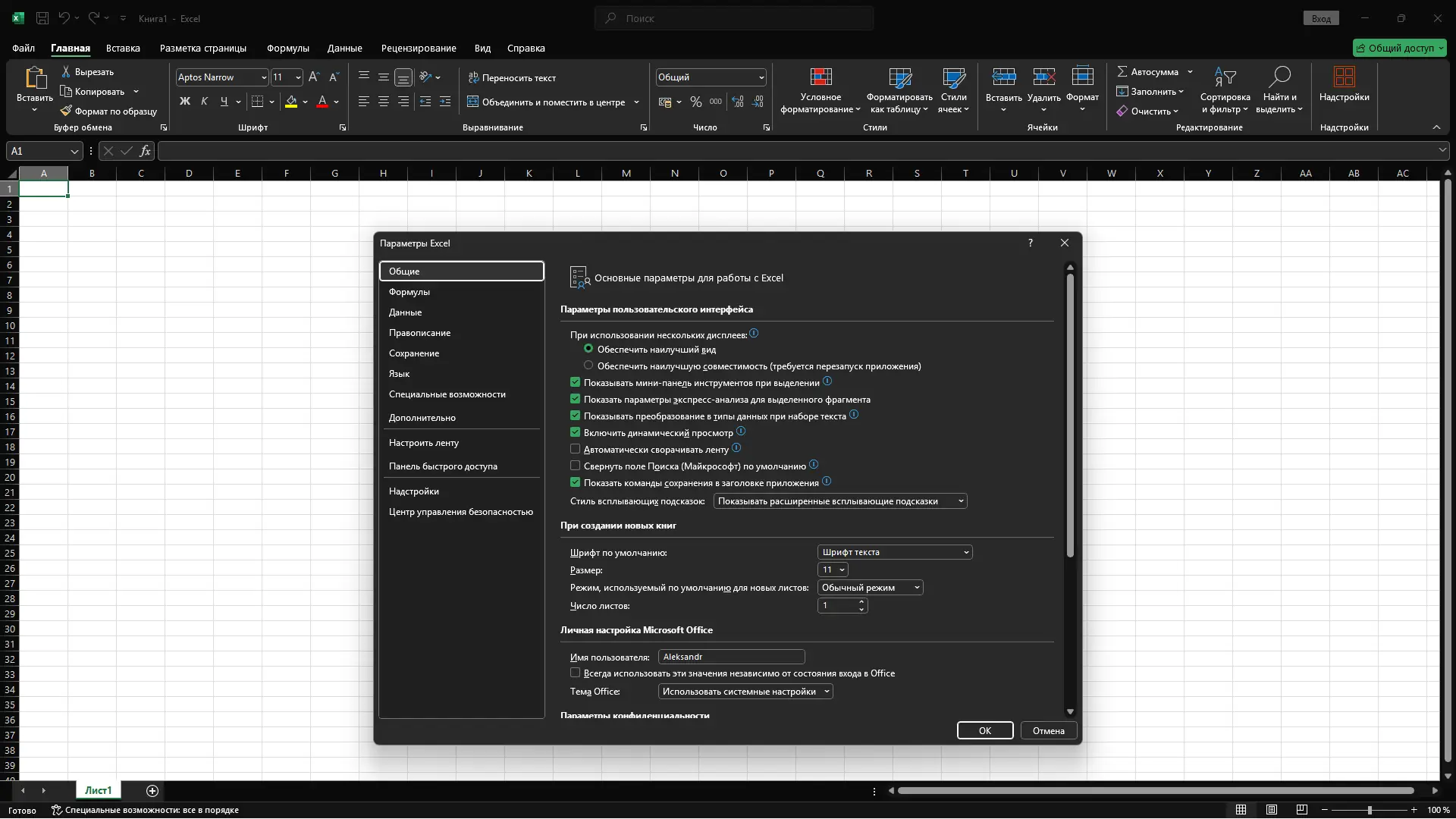Click the Insert Function fx icon
This screenshot has height=819, width=1456.
pos(145,151)
